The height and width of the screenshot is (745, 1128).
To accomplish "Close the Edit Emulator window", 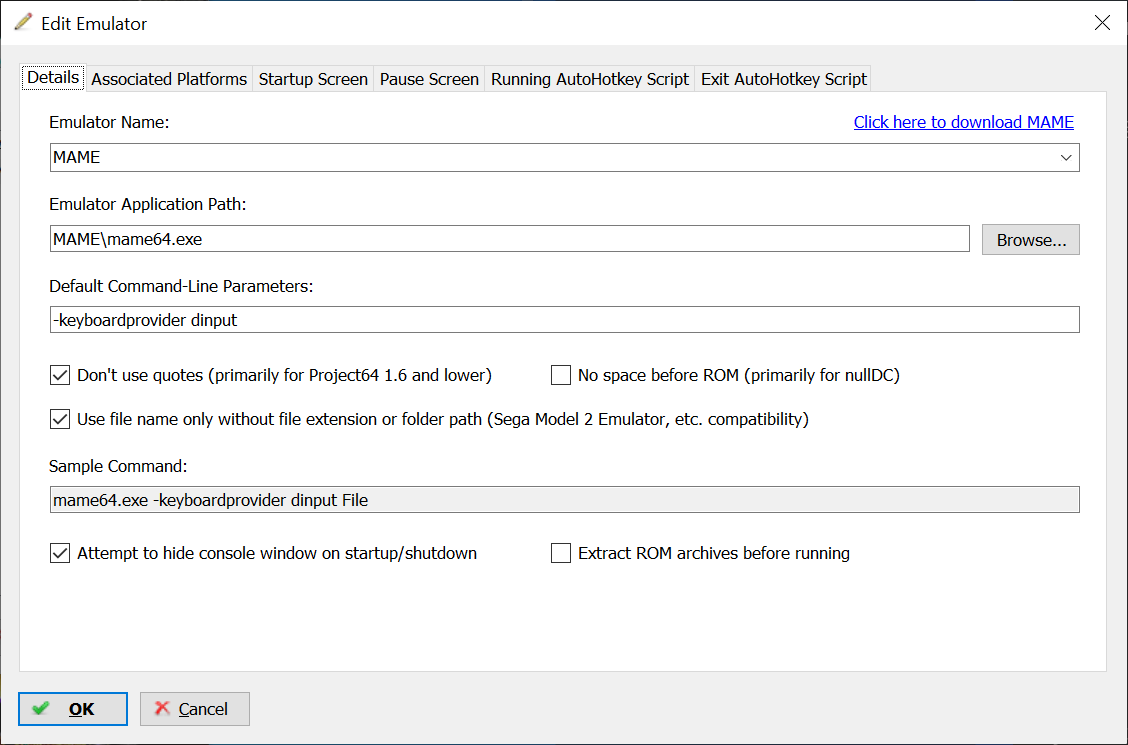I will (1101, 23).
